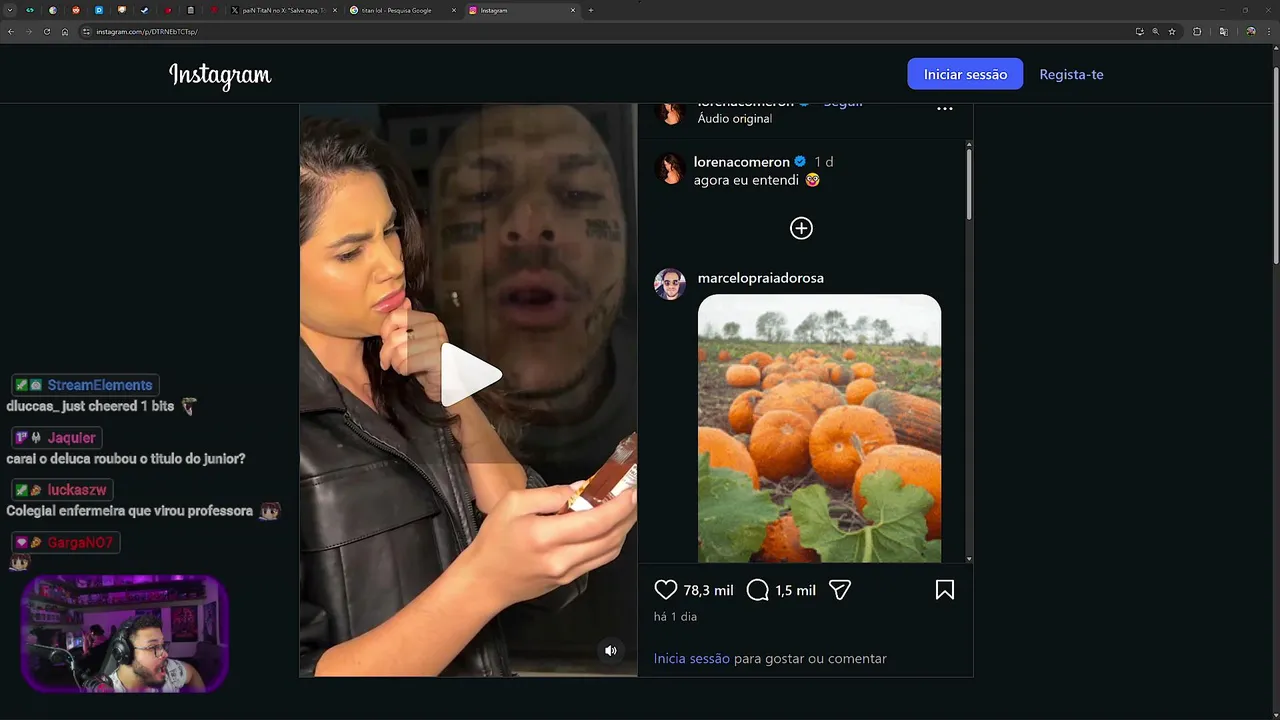The image size is (1280, 720).
Task: Click the Jaquier chat username
Action: coord(72,438)
